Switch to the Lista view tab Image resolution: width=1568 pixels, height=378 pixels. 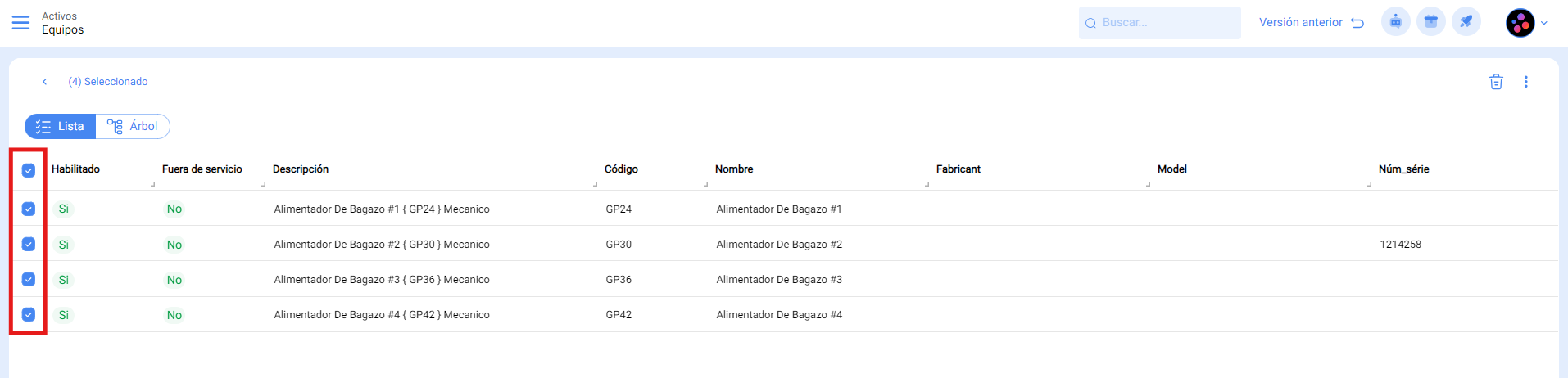(61, 126)
